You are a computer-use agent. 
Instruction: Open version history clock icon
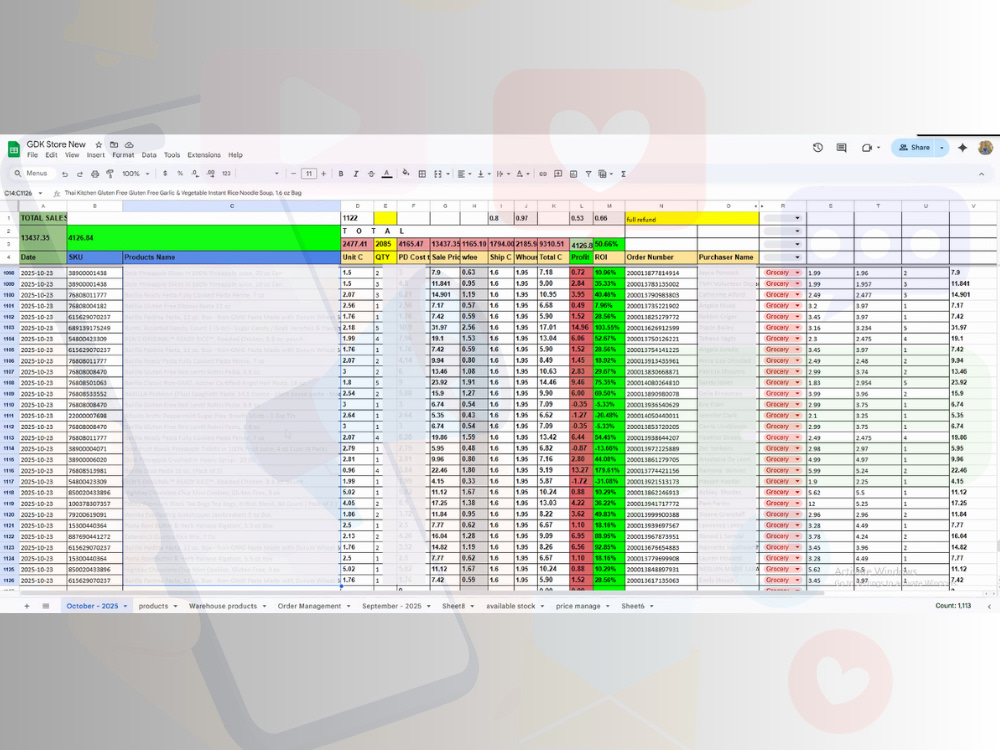(x=818, y=147)
